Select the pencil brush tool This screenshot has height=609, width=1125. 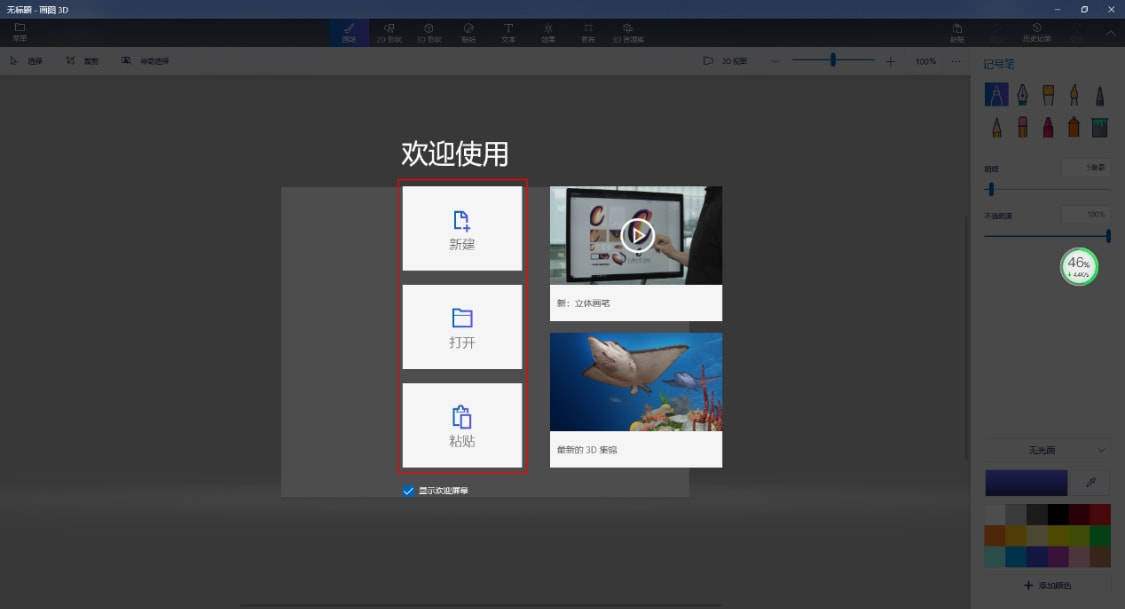tap(996, 127)
